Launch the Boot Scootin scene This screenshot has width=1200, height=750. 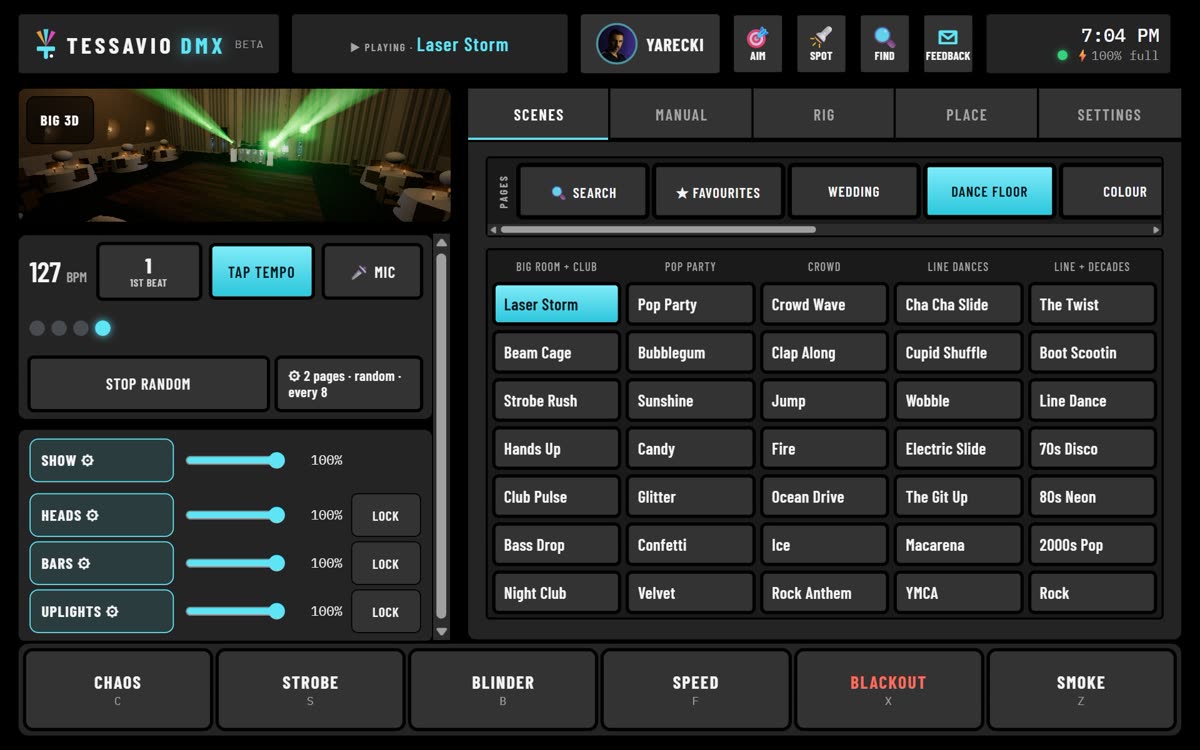1092,353
